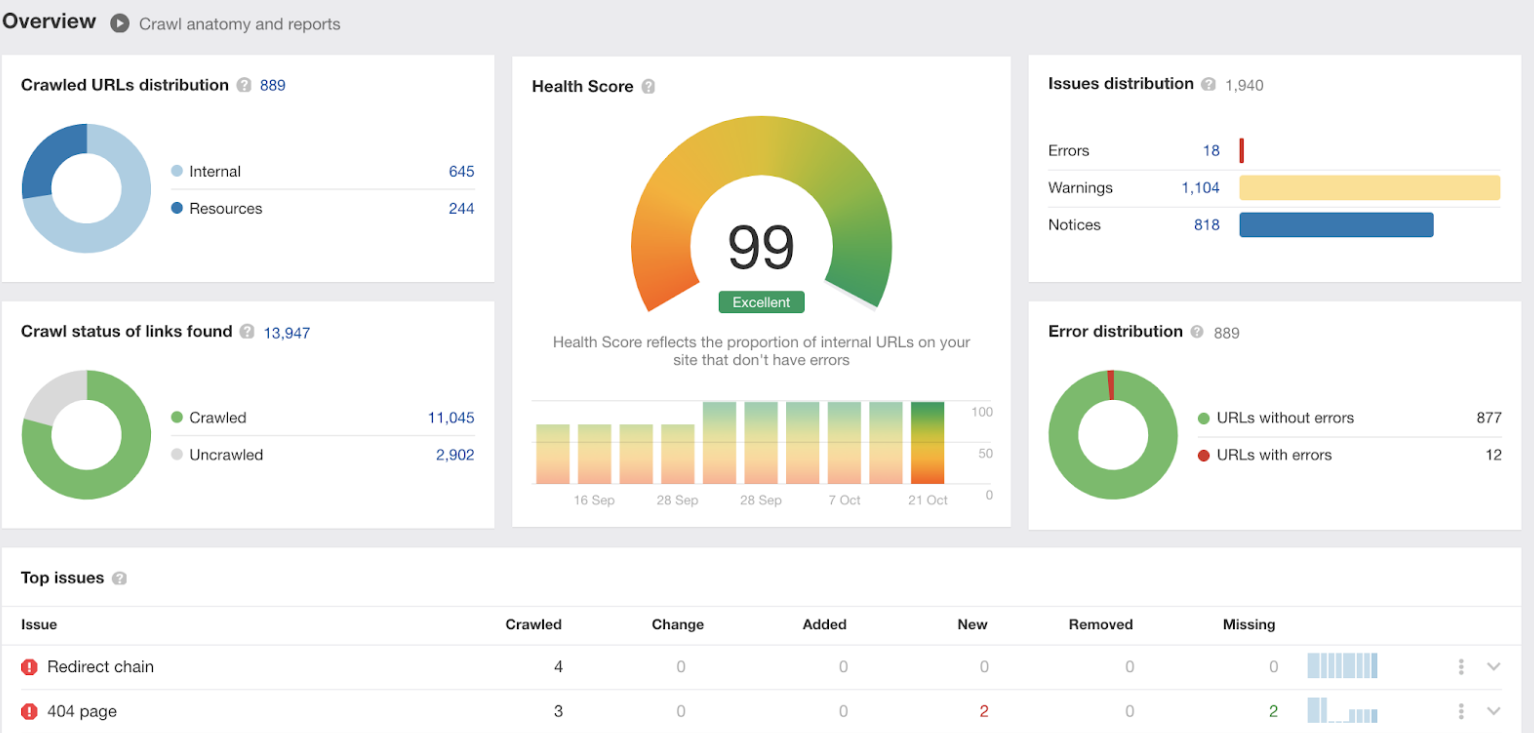Viewport: 1534px width, 733px height.
Task: Expand the Redirect chain row
Action: [1493, 667]
